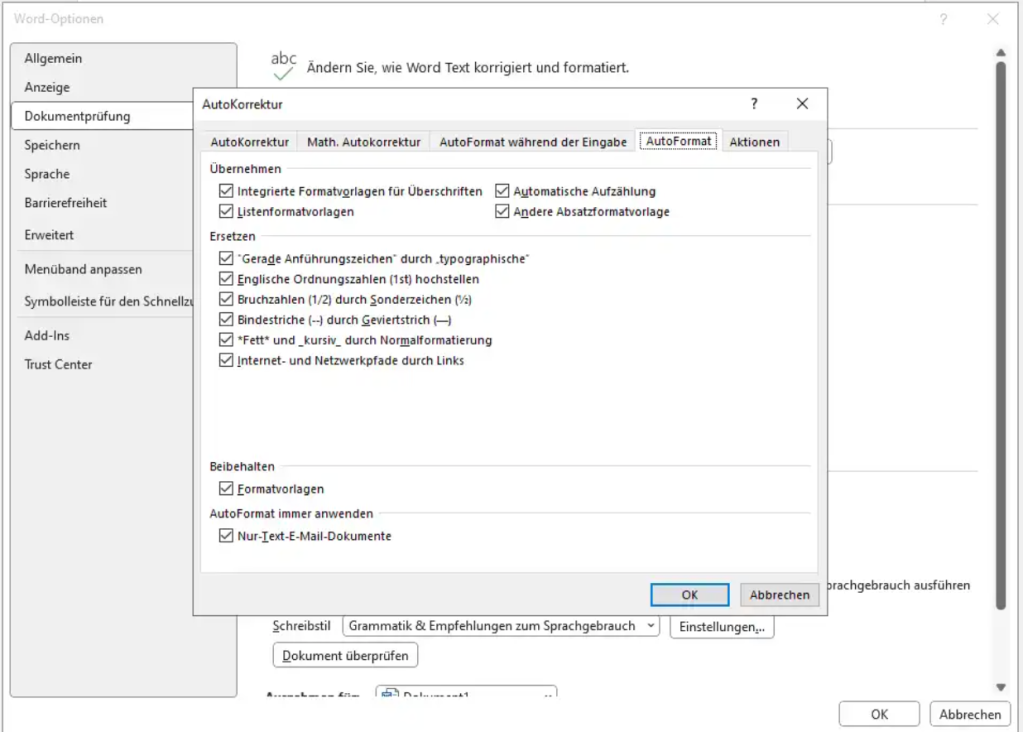Screen dimensions: 1023x732
Task: Click the AutoKorrektur dialog help icon
Action: click(753, 103)
